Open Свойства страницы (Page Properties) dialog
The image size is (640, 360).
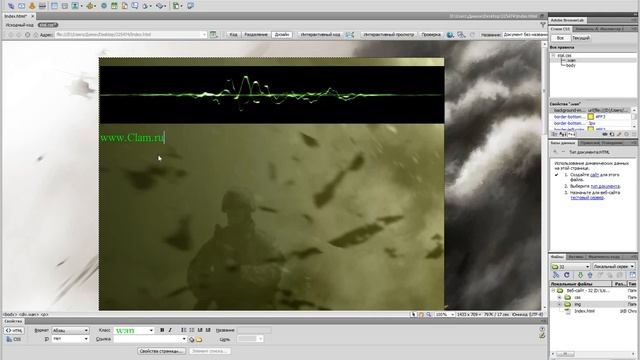click(162, 351)
